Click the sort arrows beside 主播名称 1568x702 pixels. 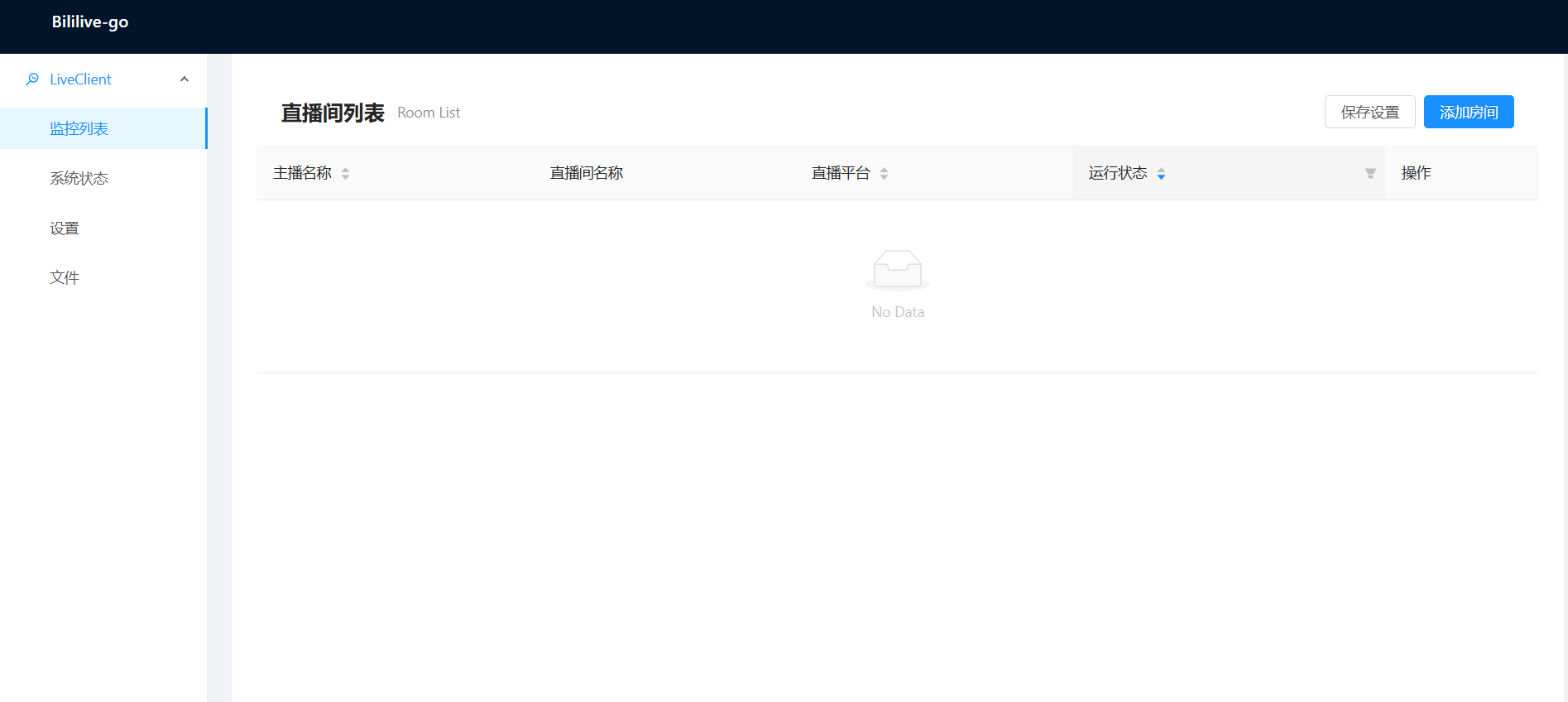pos(346,174)
